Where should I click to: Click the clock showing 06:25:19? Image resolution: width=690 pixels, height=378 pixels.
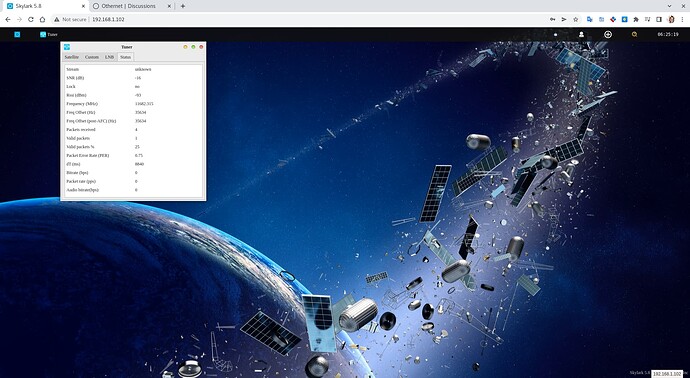668,34
